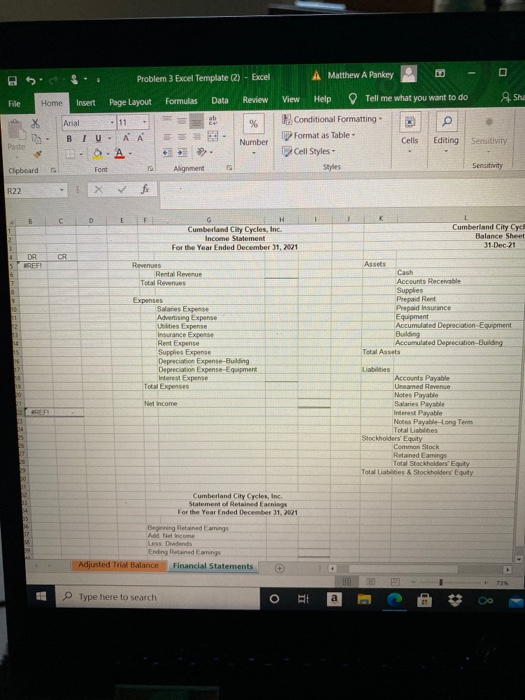
Task: Open the Windows Start menu
Action: tap(41, 596)
